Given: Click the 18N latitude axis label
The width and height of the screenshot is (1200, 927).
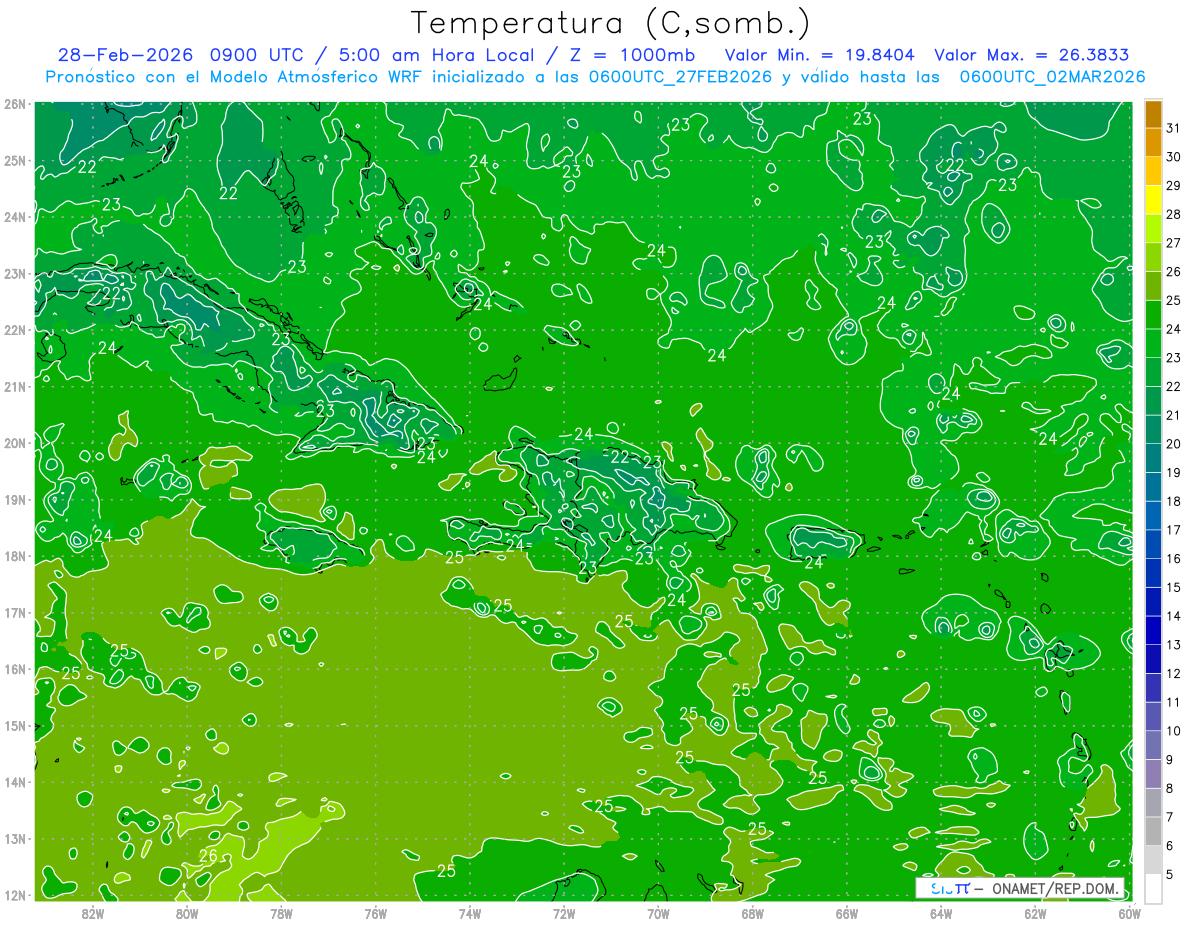Looking at the screenshot, I should click(x=15, y=556).
